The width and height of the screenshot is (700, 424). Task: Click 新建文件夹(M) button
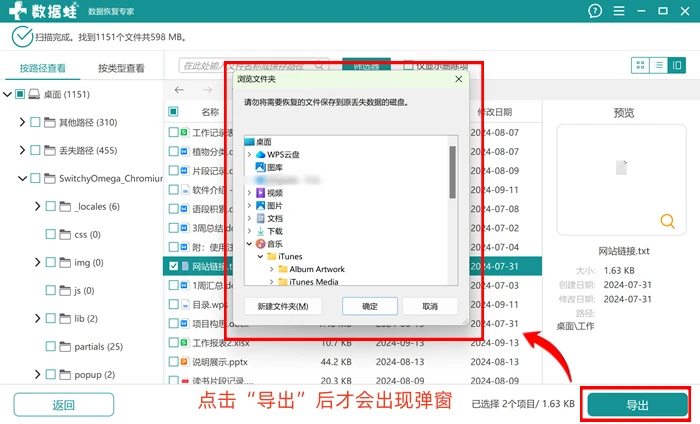pos(283,306)
